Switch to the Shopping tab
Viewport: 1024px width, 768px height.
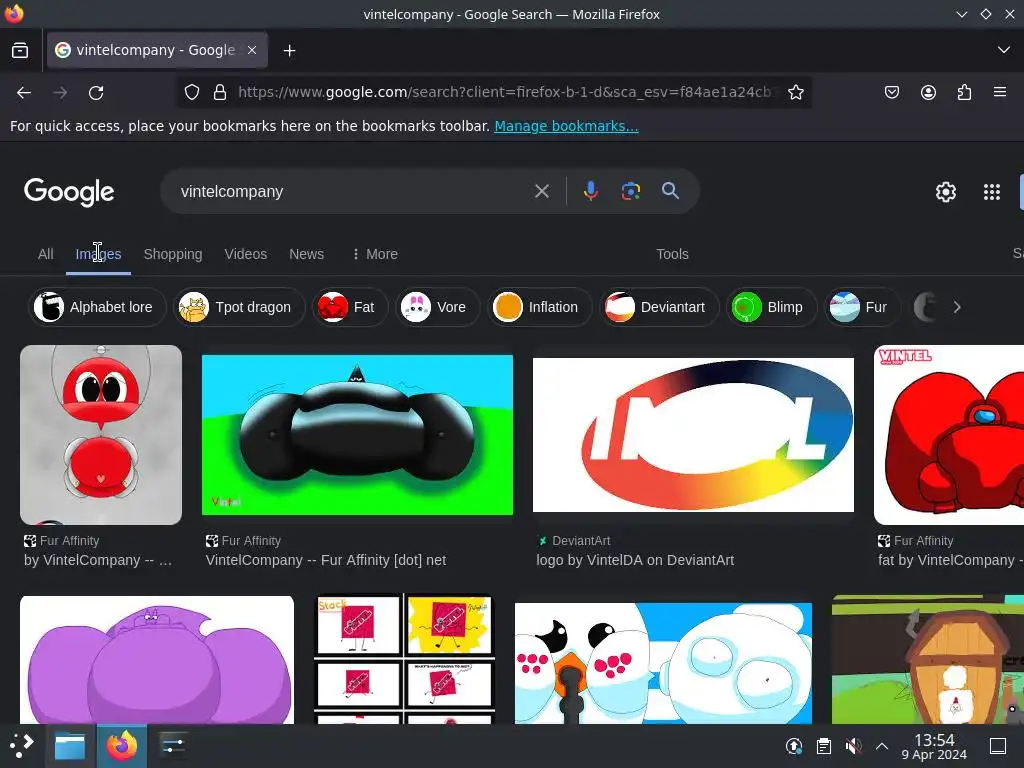(x=173, y=254)
